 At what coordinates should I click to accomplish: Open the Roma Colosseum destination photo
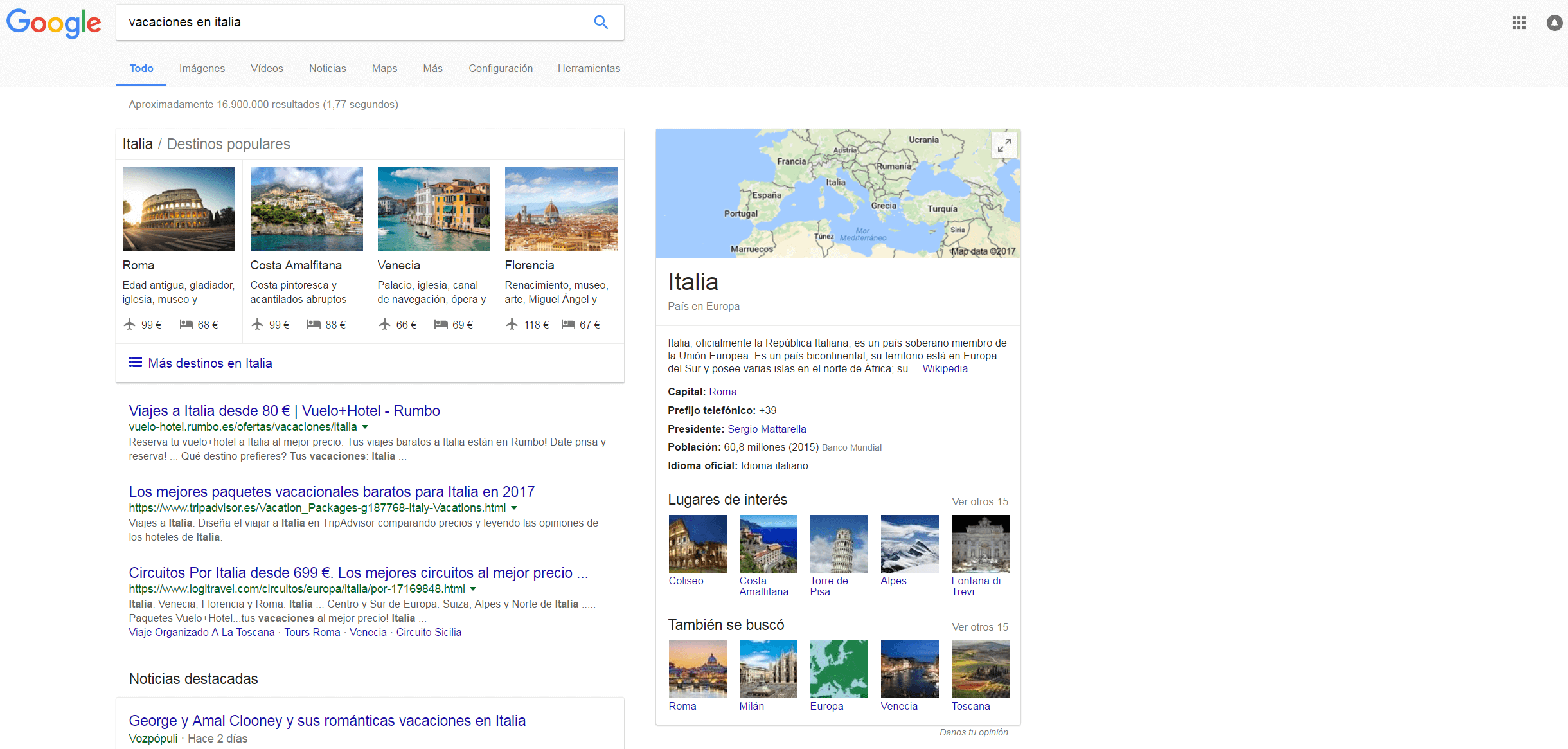pos(179,209)
